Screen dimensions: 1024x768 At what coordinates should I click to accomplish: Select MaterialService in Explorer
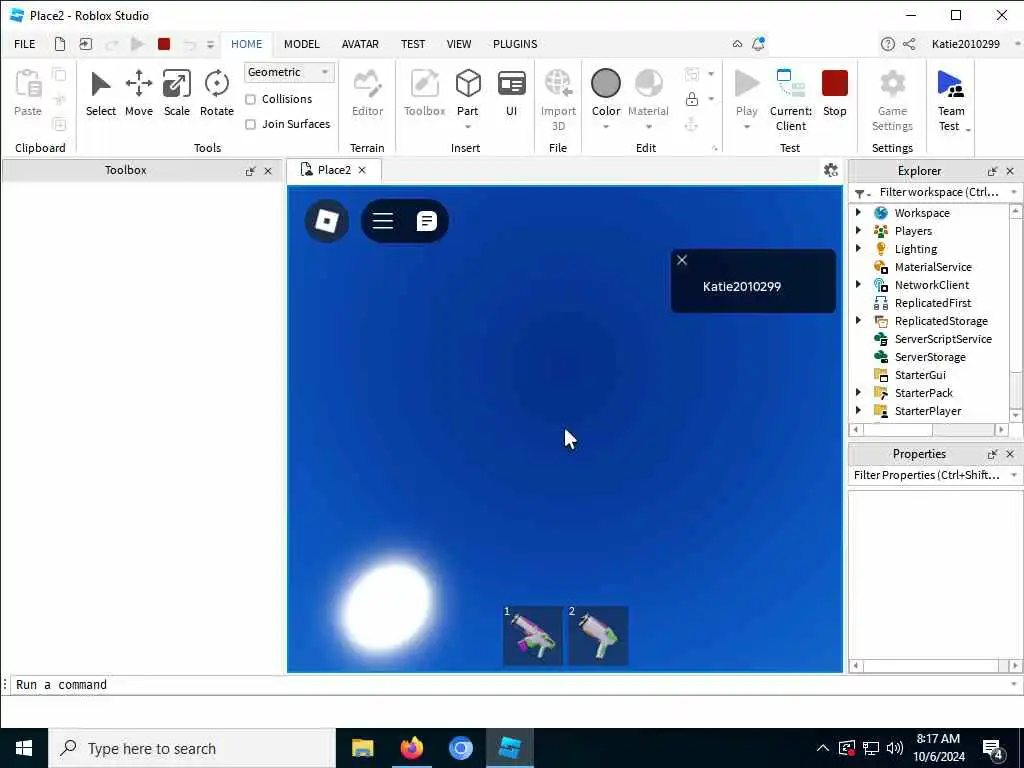tap(932, 266)
